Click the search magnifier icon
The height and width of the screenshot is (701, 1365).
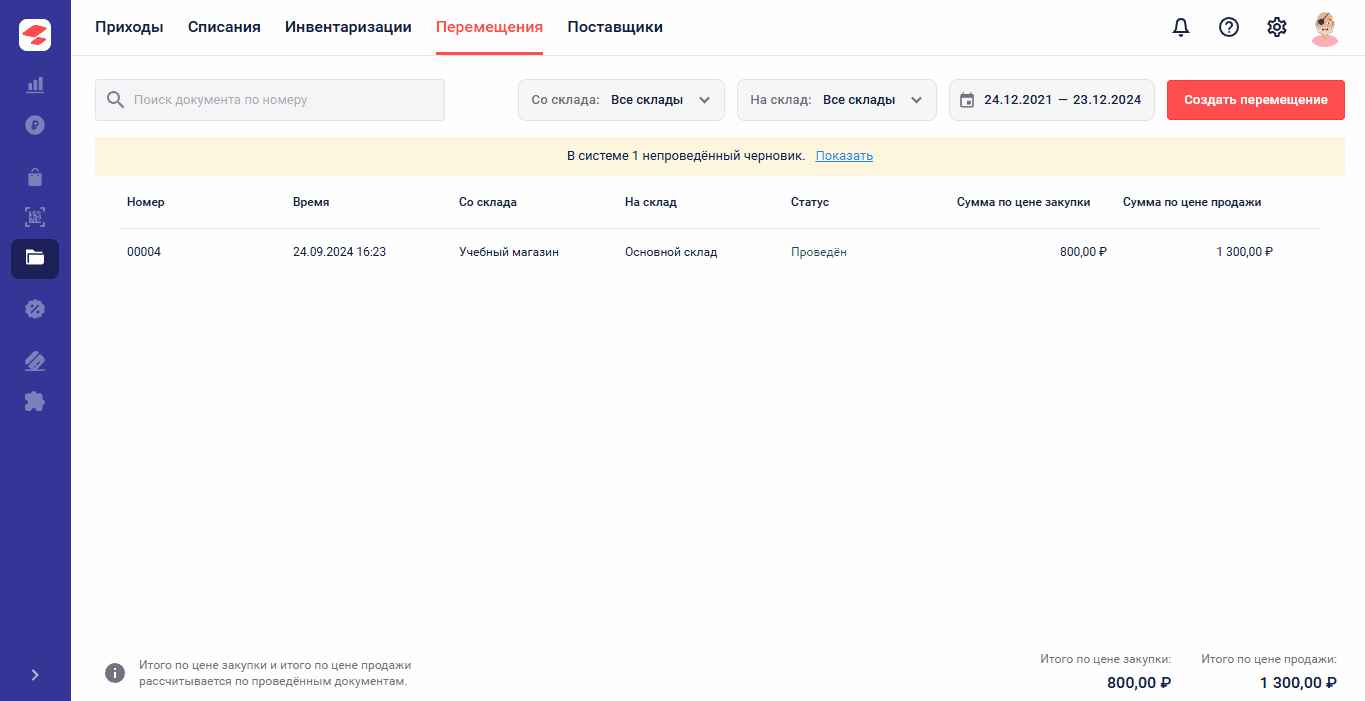click(116, 100)
